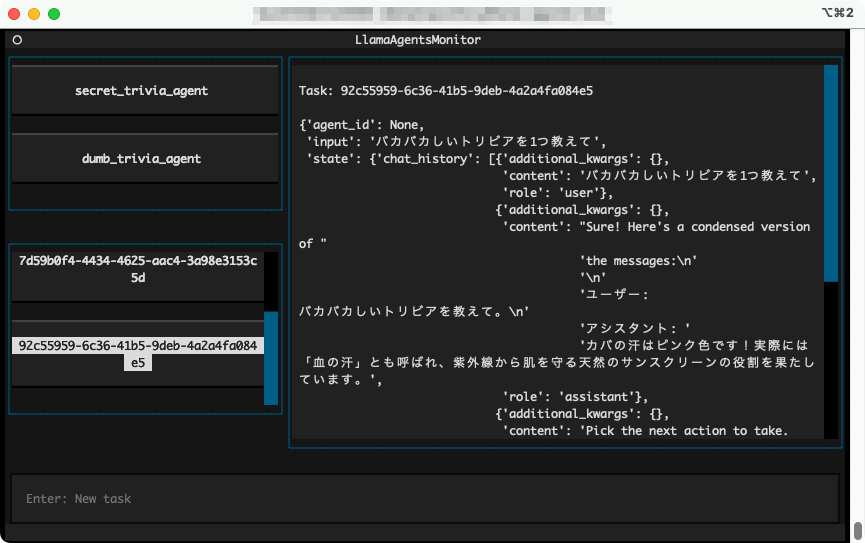
Task: Open task 92c55959-6c36-41b5-9deb-4a2a4fa084e5 in list
Action: (138, 354)
